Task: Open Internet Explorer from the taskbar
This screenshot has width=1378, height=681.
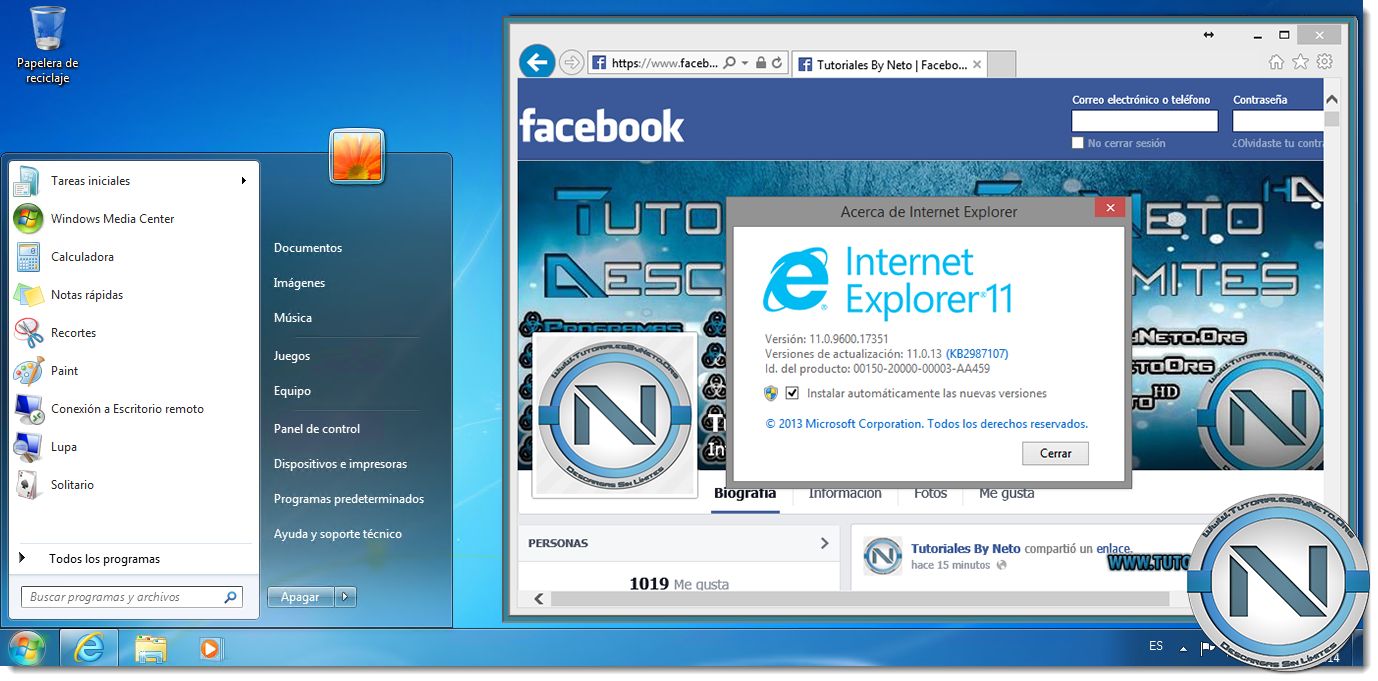Action: coord(89,649)
